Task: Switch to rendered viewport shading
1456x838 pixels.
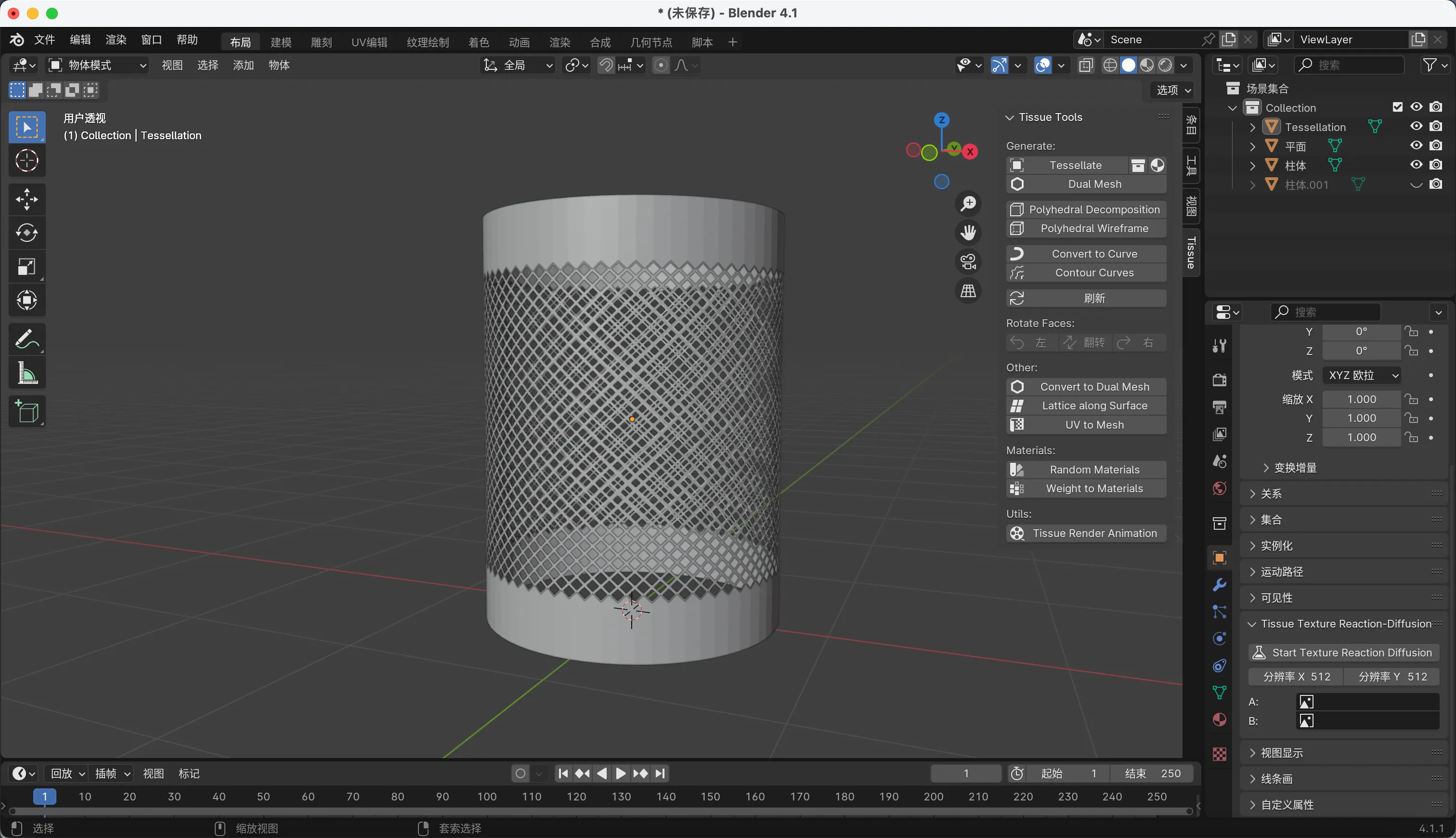Action: (x=1165, y=65)
